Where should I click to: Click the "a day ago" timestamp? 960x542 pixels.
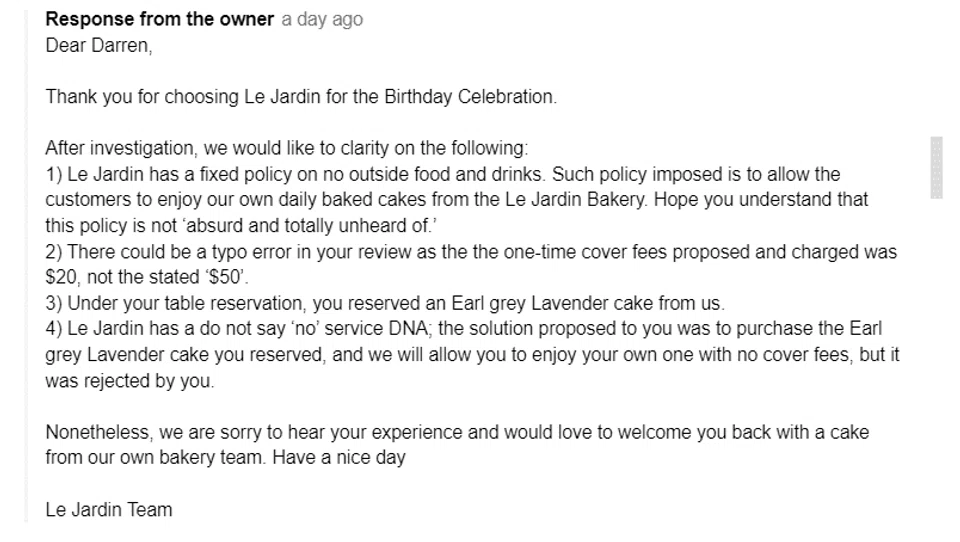[x=321, y=20]
